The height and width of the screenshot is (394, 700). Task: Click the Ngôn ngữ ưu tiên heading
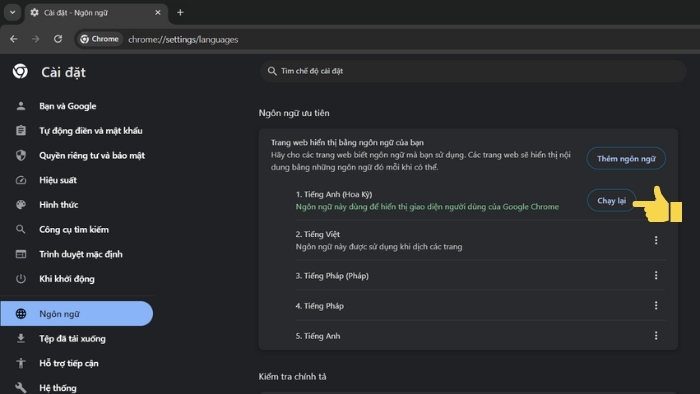[x=294, y=113]
